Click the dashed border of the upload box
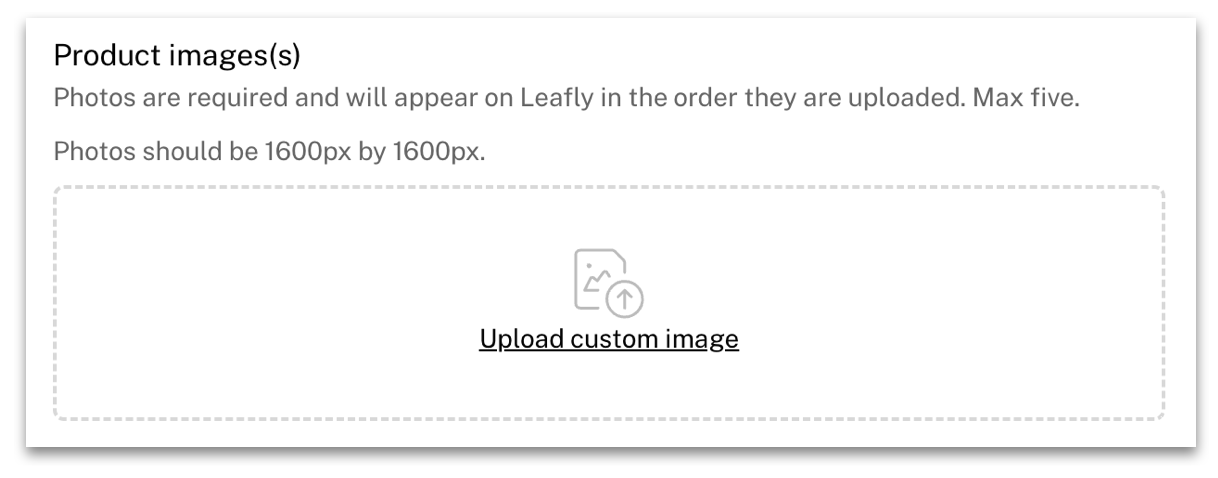Screen dimensions: 1218x478 (x=609, y=187)
